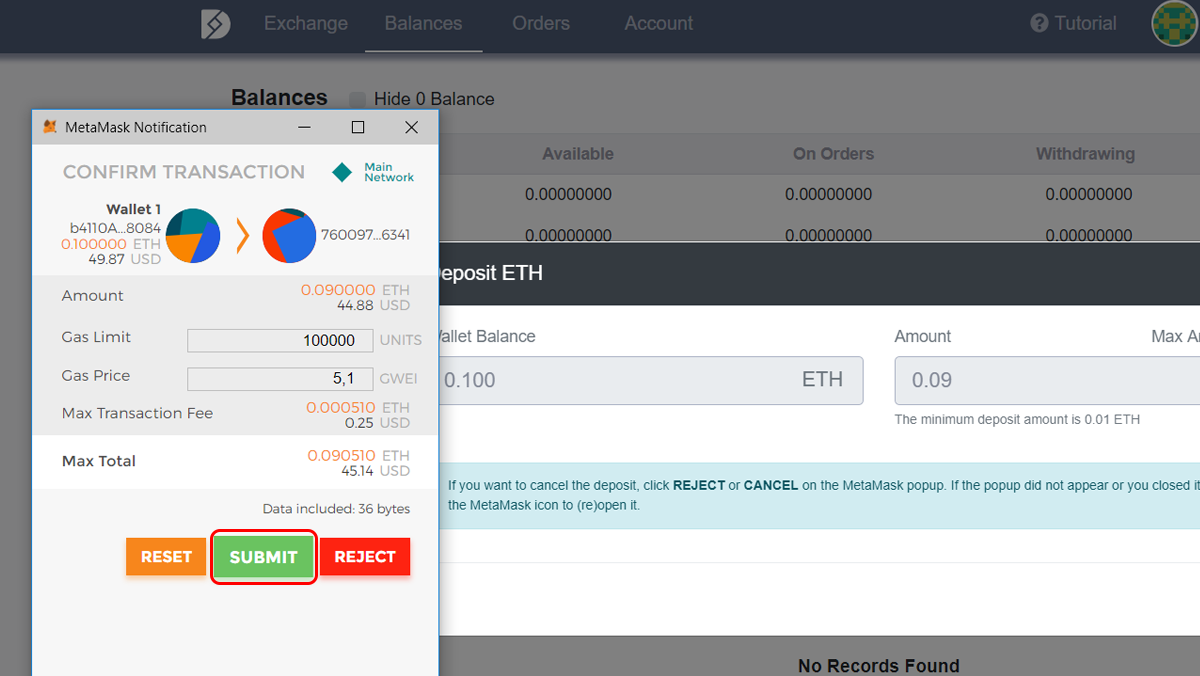Image resolution: width=1200 pixels, height=676 pixels.
Task: Minimize the MetaMask Notification window
Action: tap(304, 127)
